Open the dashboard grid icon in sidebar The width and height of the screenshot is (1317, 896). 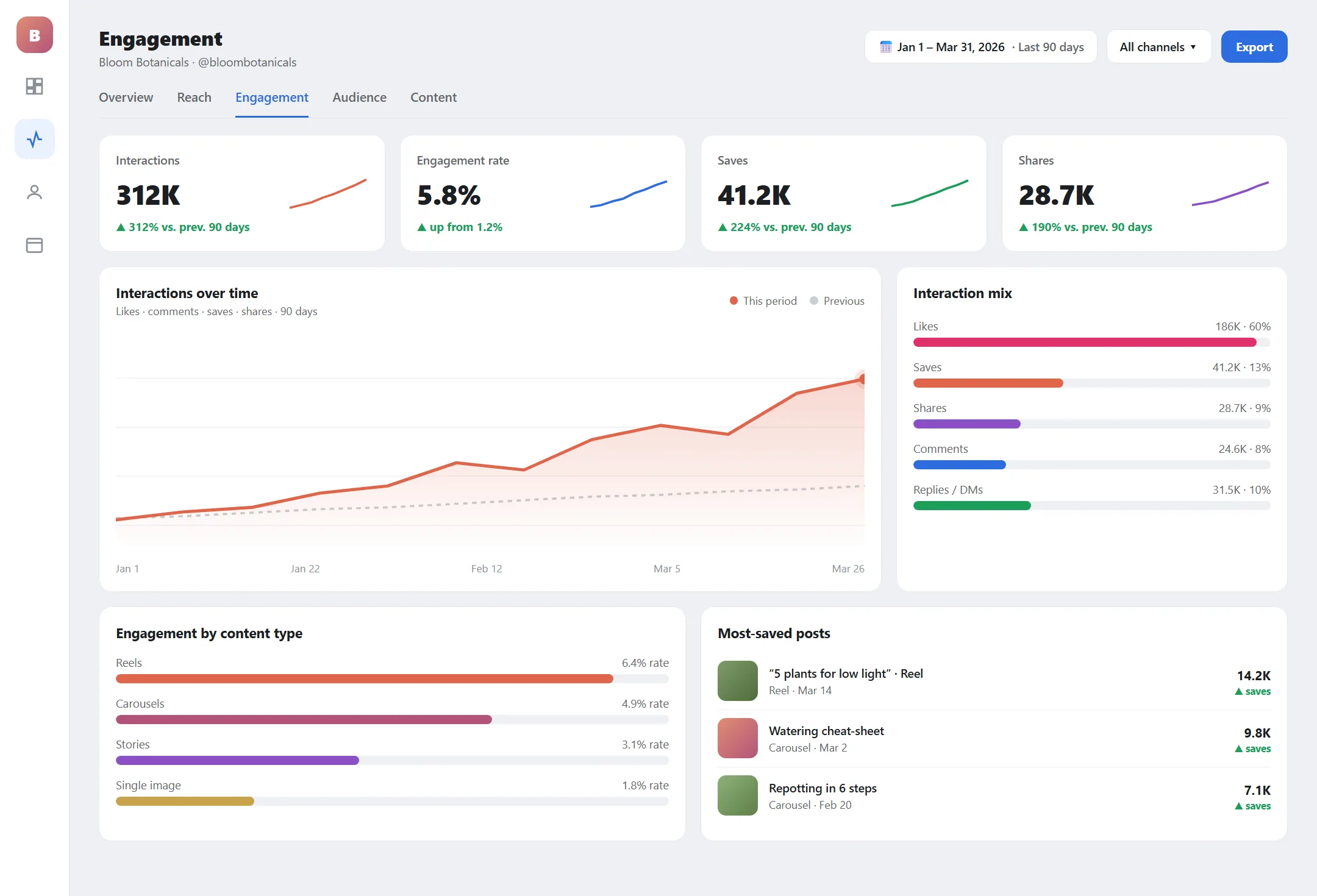(x=35, y=87)
